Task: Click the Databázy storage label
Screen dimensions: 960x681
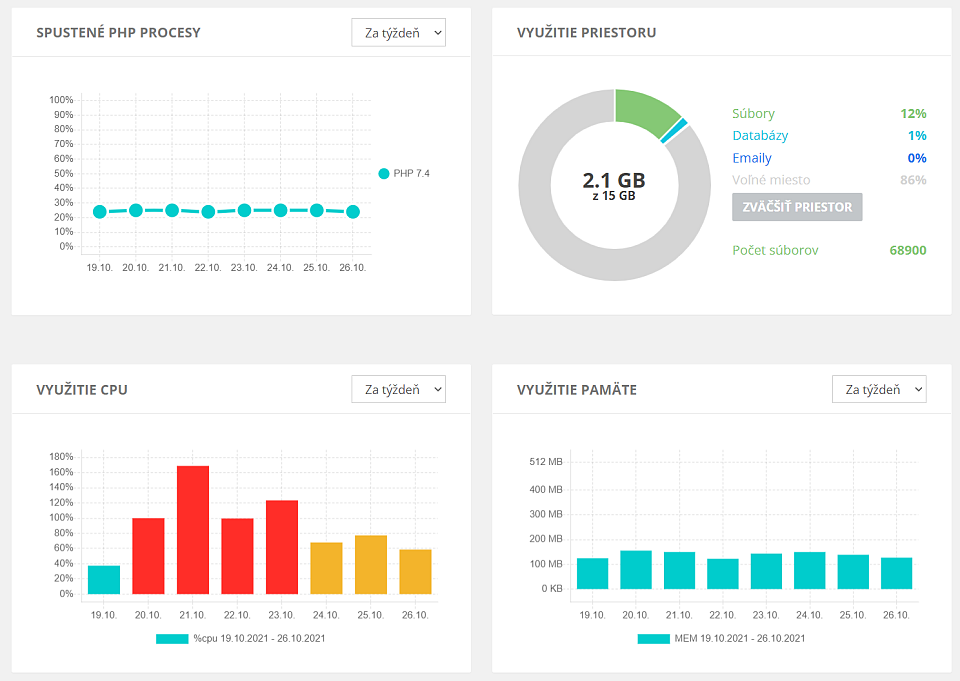Action: pos(759,136)
